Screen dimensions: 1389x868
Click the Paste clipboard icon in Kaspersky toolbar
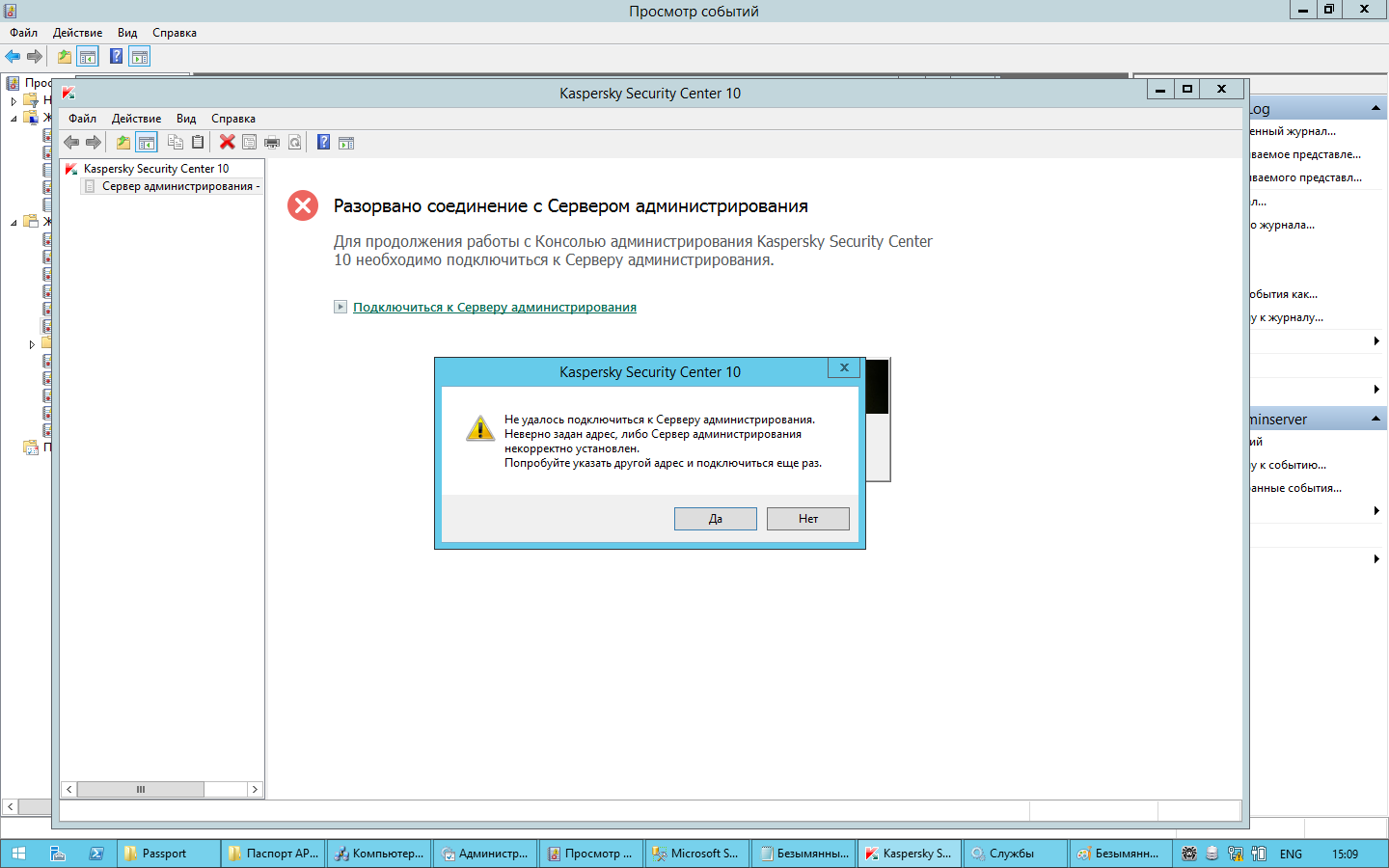pos(198,143)
